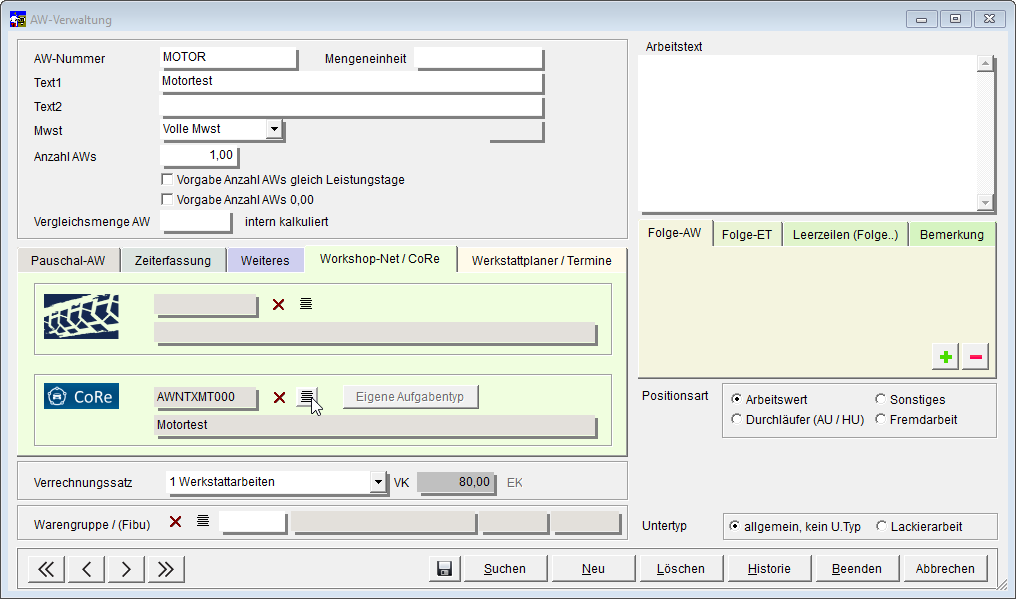The image size is (1016, 599).
Task: Click into the Arbeitstext text area
Action: [809, 133]
